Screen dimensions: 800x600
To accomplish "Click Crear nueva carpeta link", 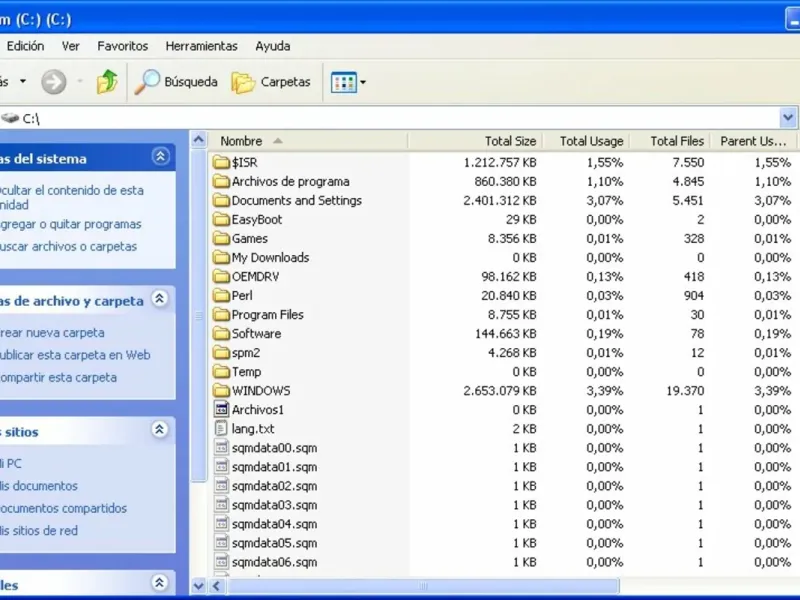I will 52,333.
